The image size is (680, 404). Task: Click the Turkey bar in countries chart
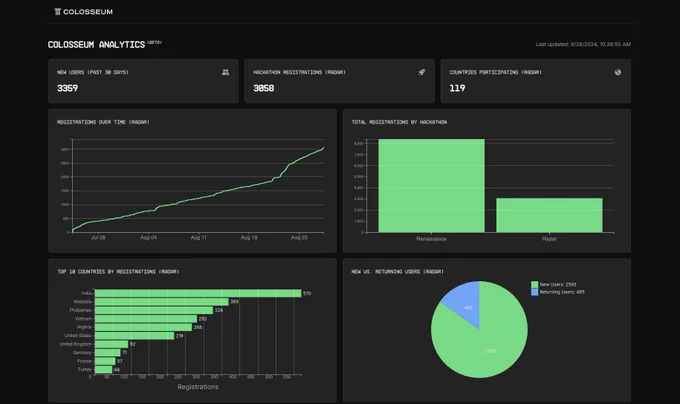pos(103,369)
